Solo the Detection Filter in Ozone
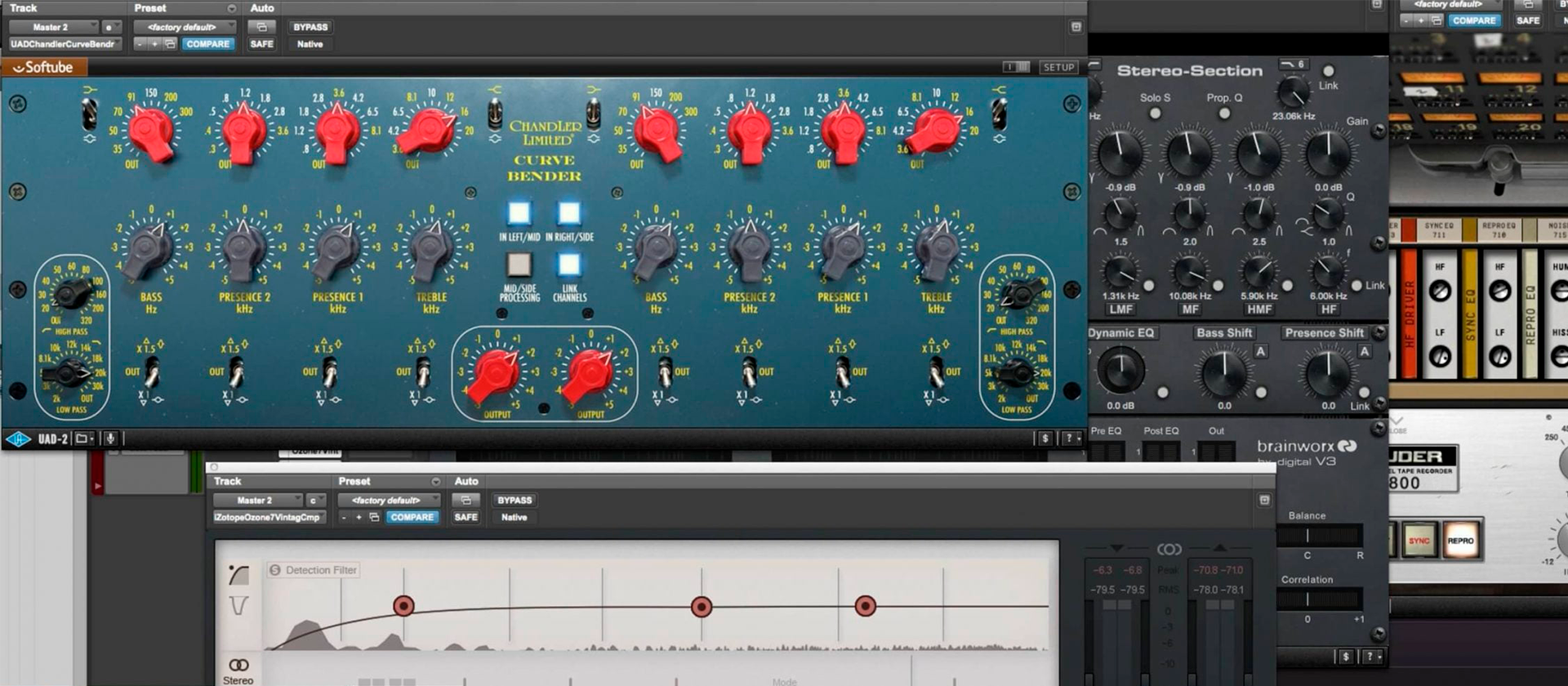 275,570
